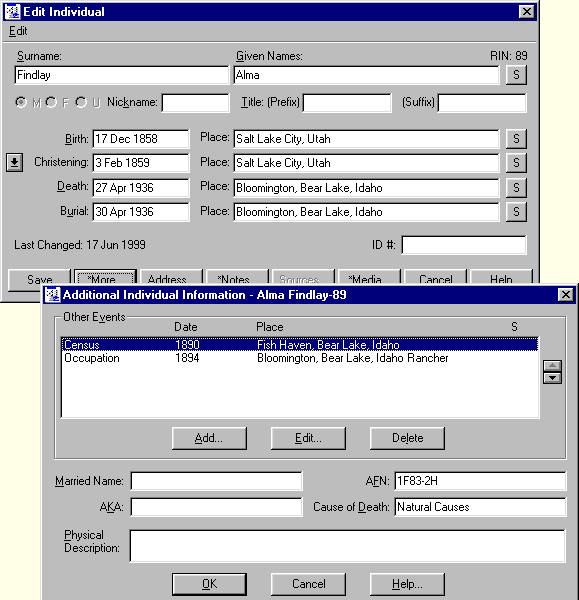Confirm with the OK button
Screen dimensions: 579x600
pos(209,584)
